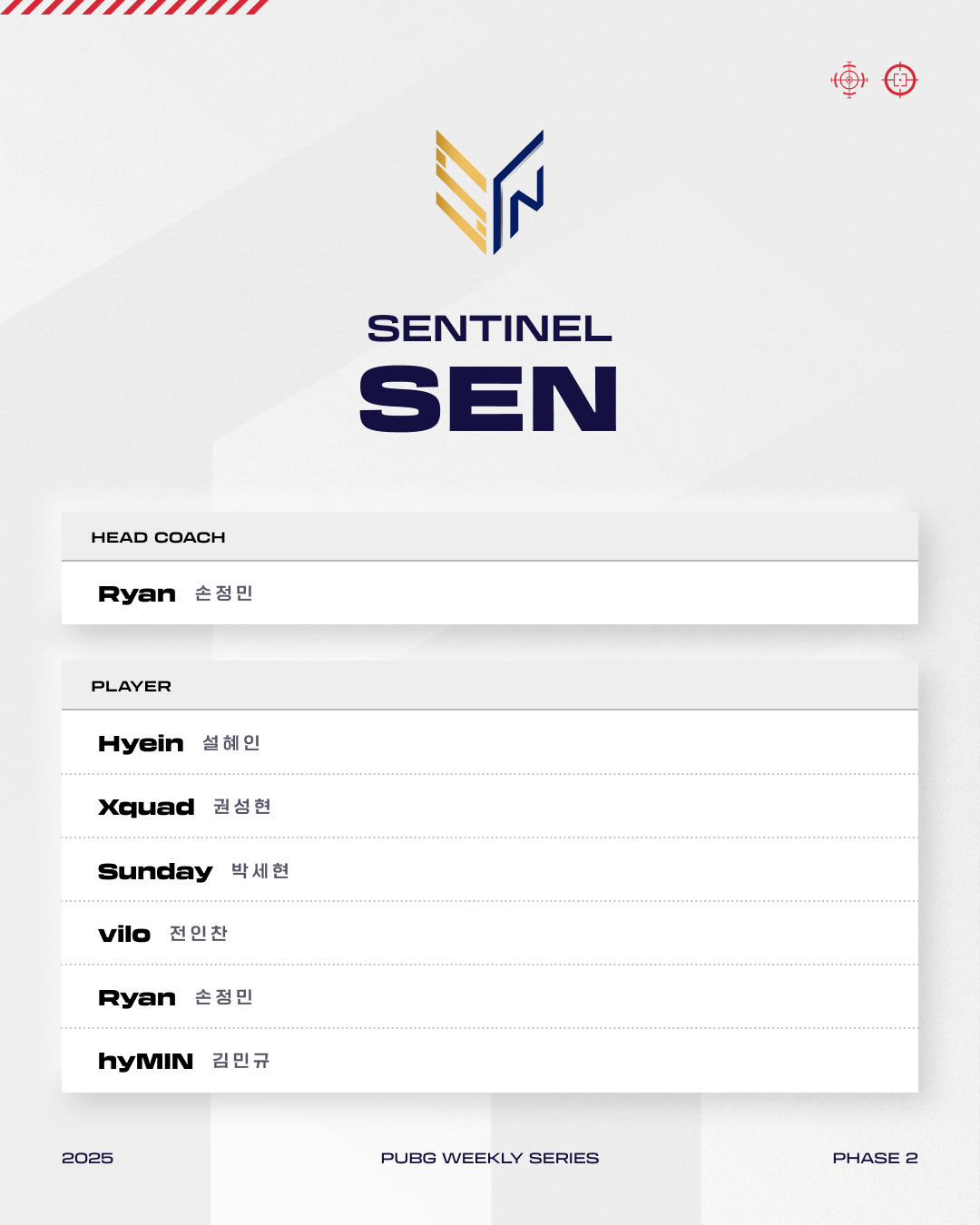Click Ryan in the player list
980x1225 pixels.
(x=137, y=997)
